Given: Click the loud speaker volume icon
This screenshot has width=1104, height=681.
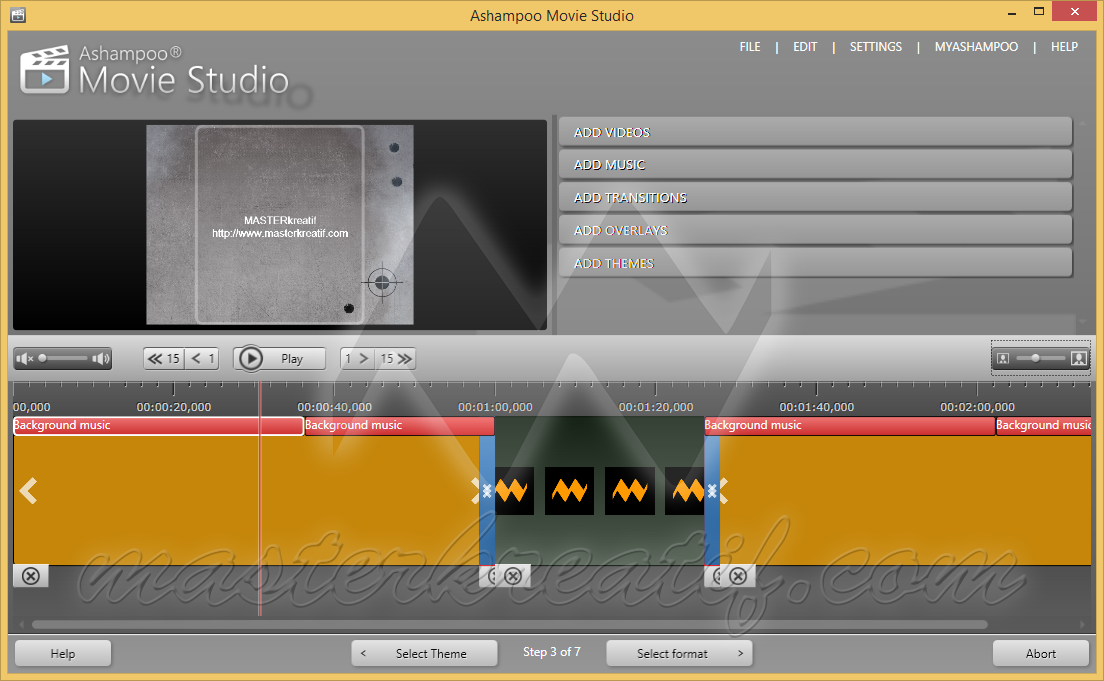Looking at the screenshot, I should tap(101, 358).
